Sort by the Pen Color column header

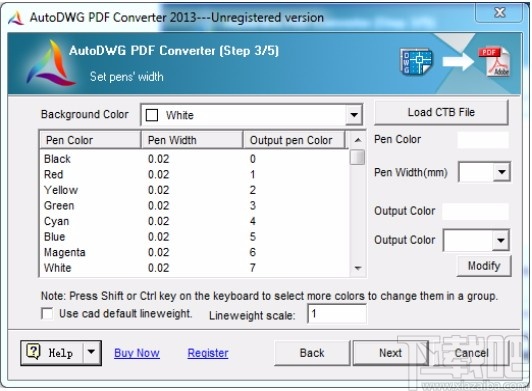90,140
